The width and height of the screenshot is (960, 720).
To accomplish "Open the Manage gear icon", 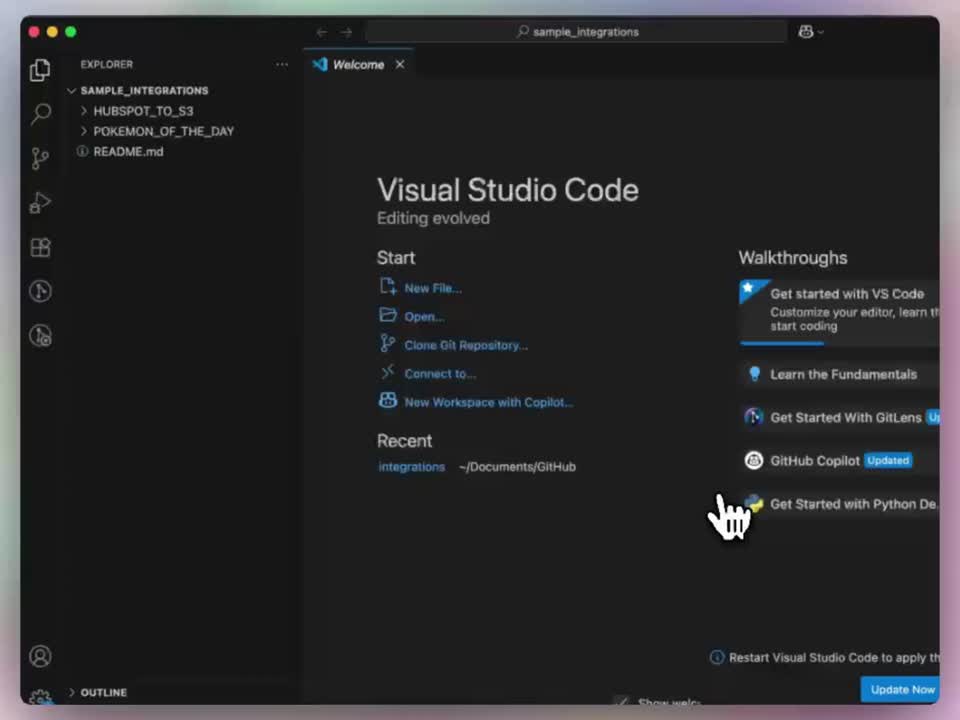I will (x=40, y=697).
